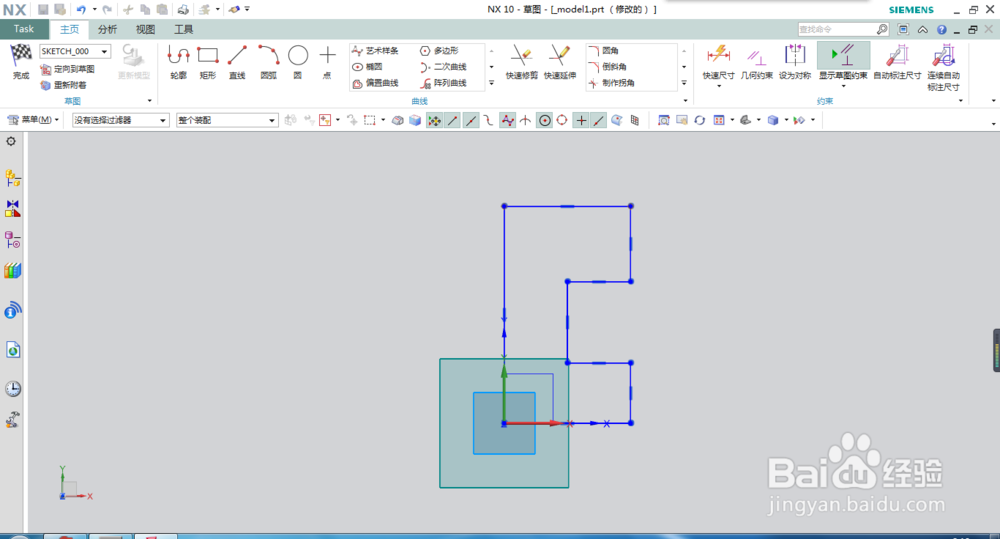Click Reattach (重新附着) button
The height and width of the screenshot is (539, 1000).
pyautogui.click(x=63, y=85)
